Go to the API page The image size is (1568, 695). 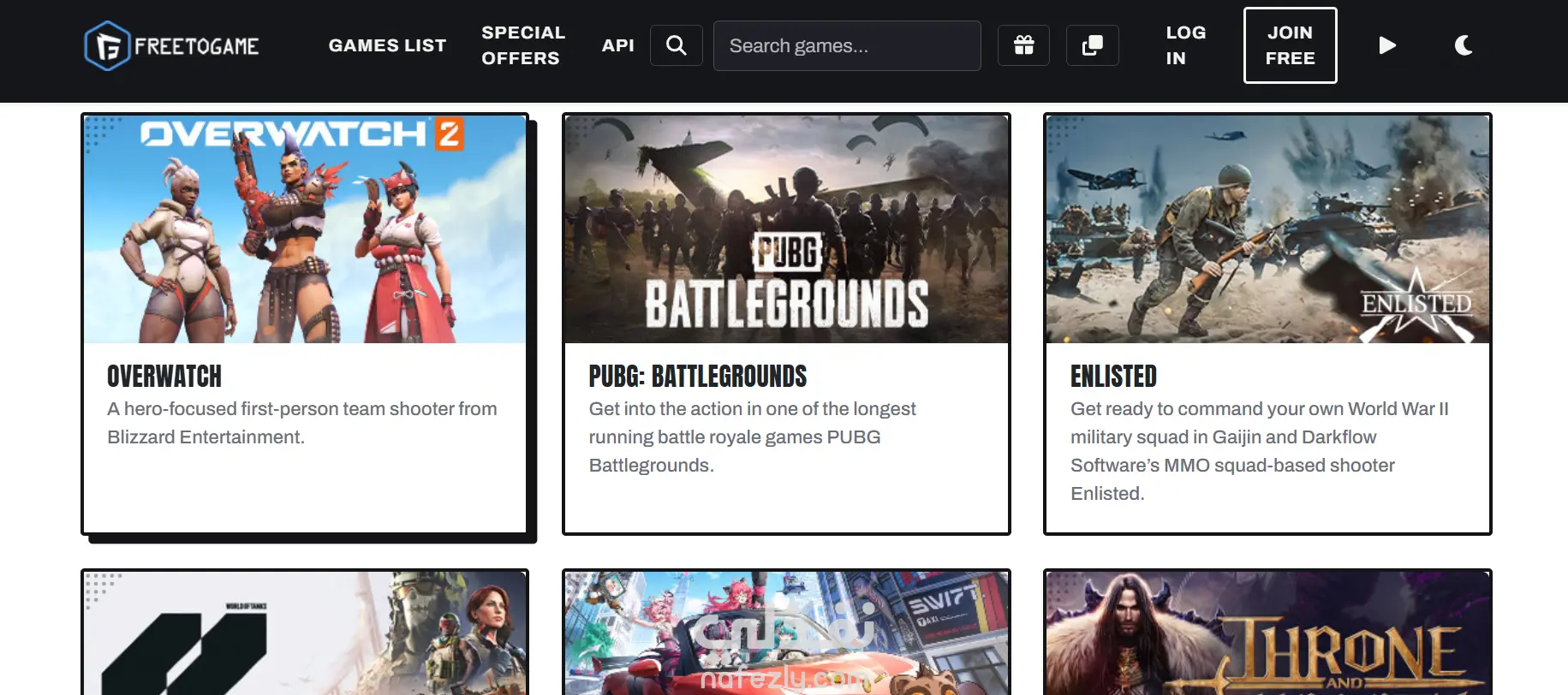(617, 45)
